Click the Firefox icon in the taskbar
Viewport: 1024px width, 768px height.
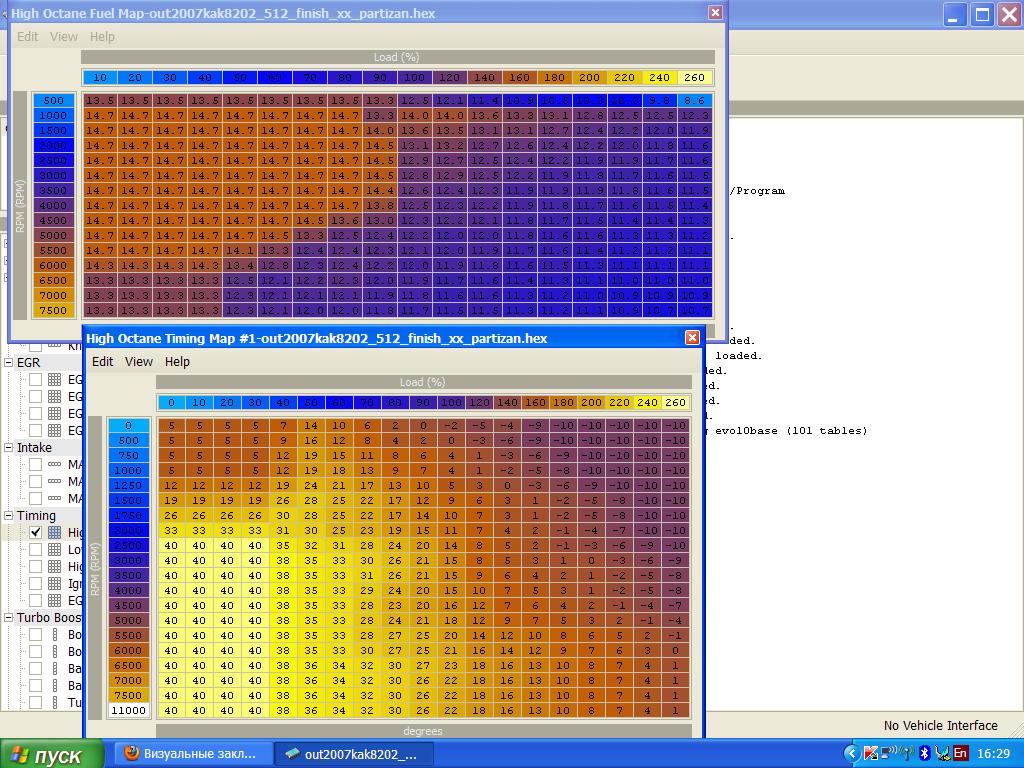click(x=131, y=753)
